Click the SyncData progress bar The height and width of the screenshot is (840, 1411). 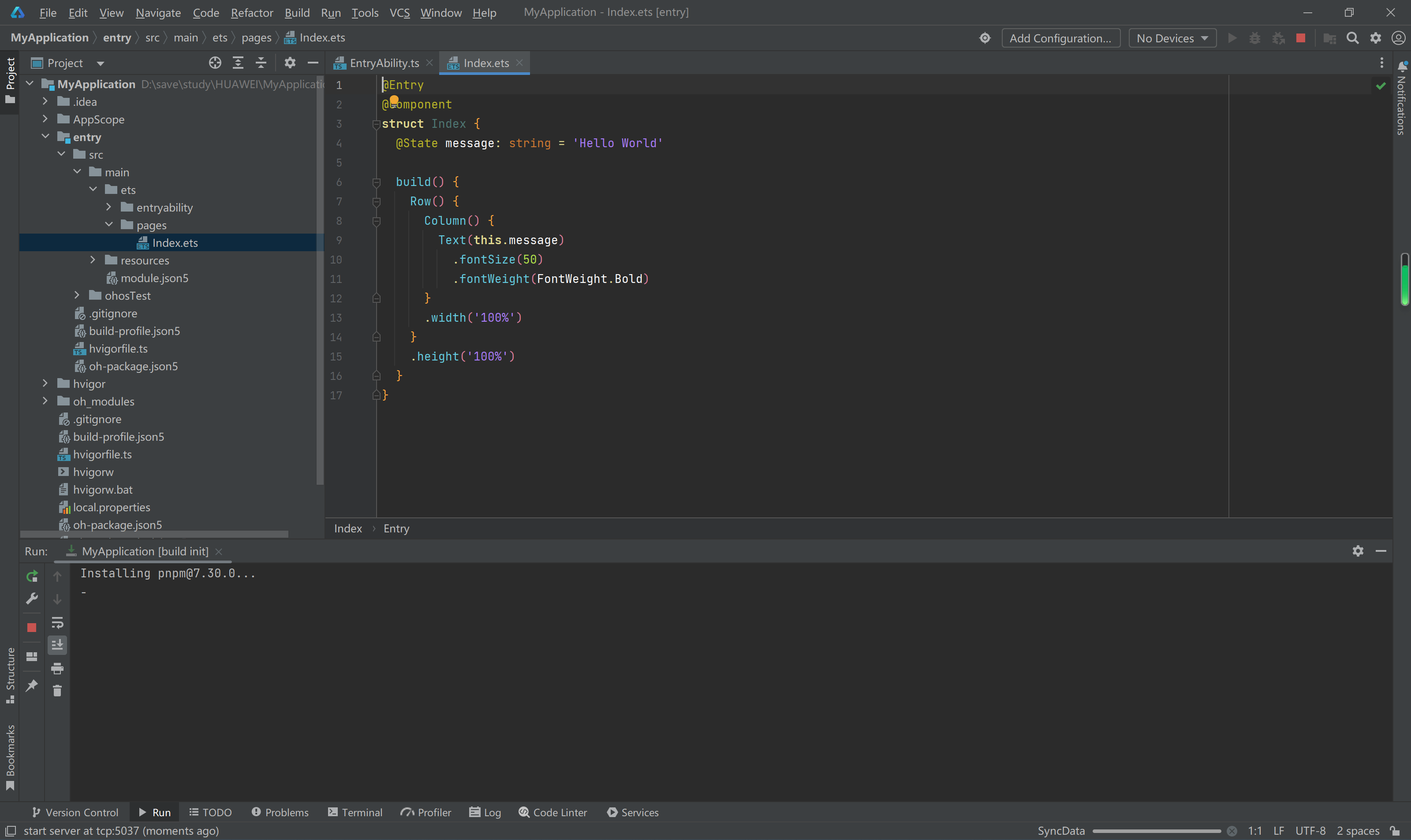[1156, 831]
